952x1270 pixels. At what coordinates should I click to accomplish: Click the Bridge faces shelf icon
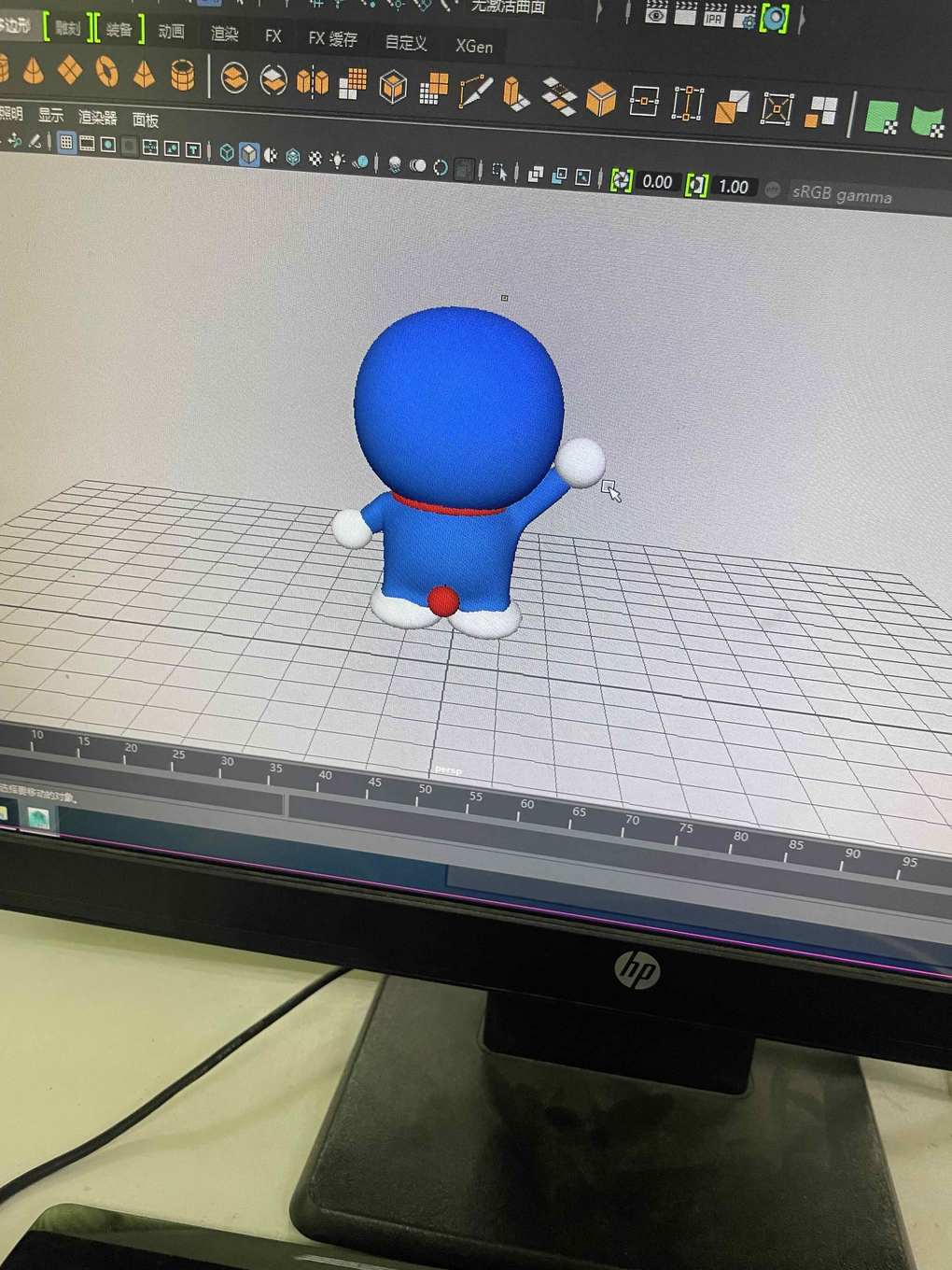(x=558, y=96)
